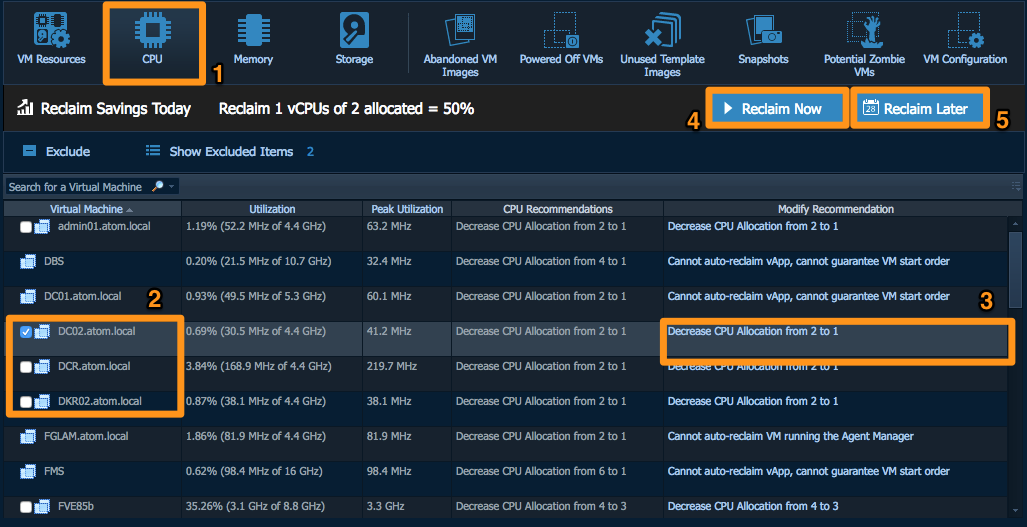View Unused Template Images
The width and height of the screenshot is (1027, 527).
[662, 44]
